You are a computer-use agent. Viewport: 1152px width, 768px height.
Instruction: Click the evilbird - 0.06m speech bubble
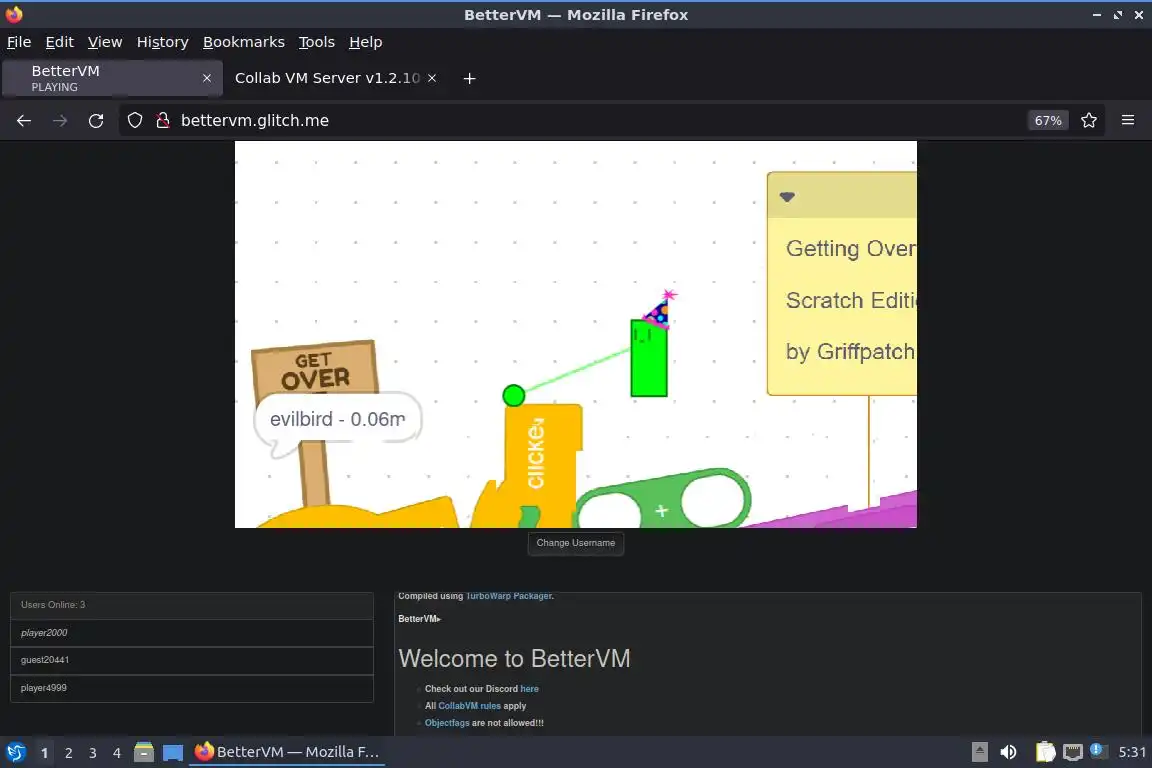(337, 420)
